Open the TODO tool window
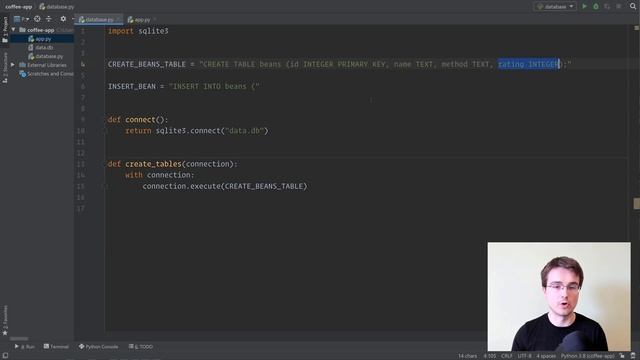 point(141,347)
